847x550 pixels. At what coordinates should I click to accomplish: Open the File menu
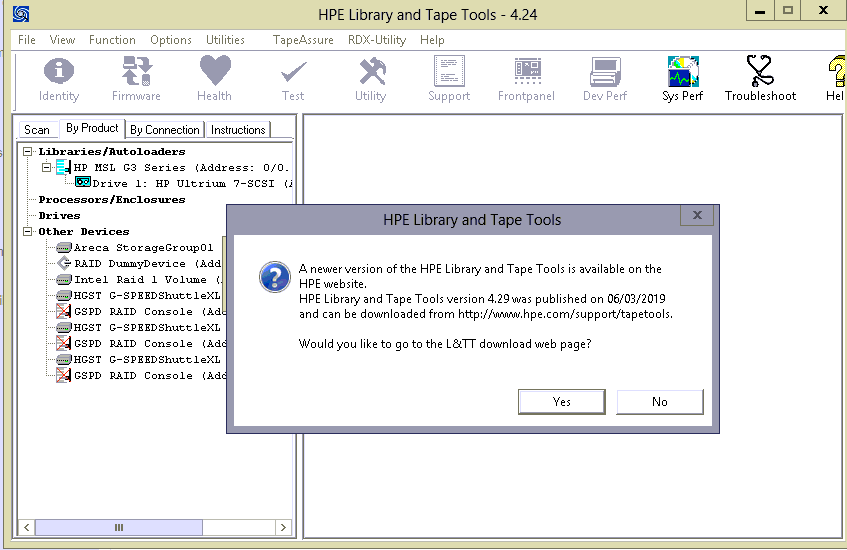click(26, 40)
